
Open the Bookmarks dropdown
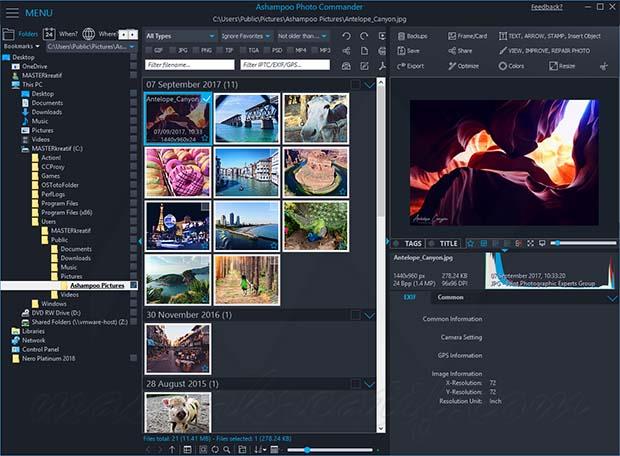pos(22,46)
